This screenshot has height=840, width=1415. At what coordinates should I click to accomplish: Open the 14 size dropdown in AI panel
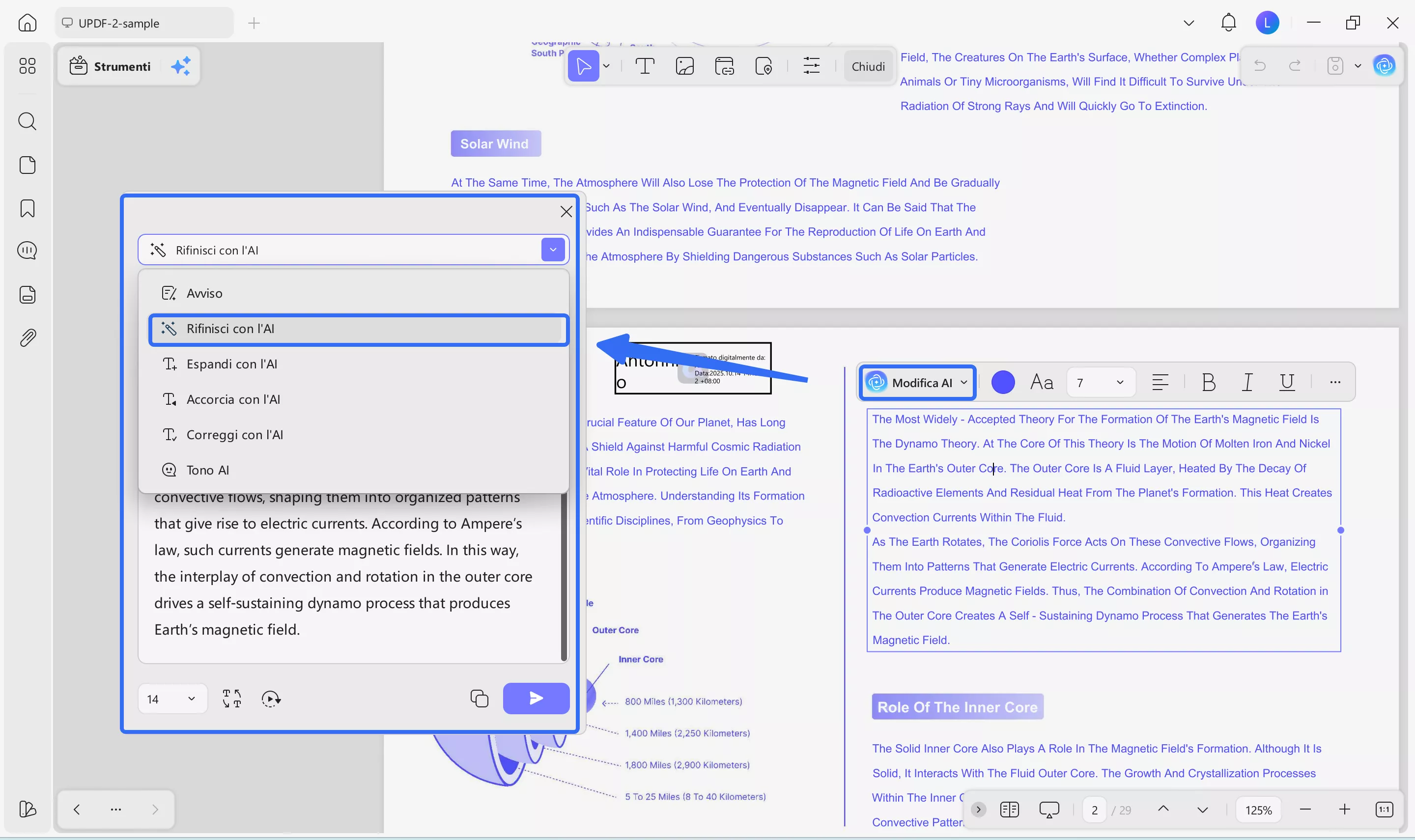click(172, 699)
